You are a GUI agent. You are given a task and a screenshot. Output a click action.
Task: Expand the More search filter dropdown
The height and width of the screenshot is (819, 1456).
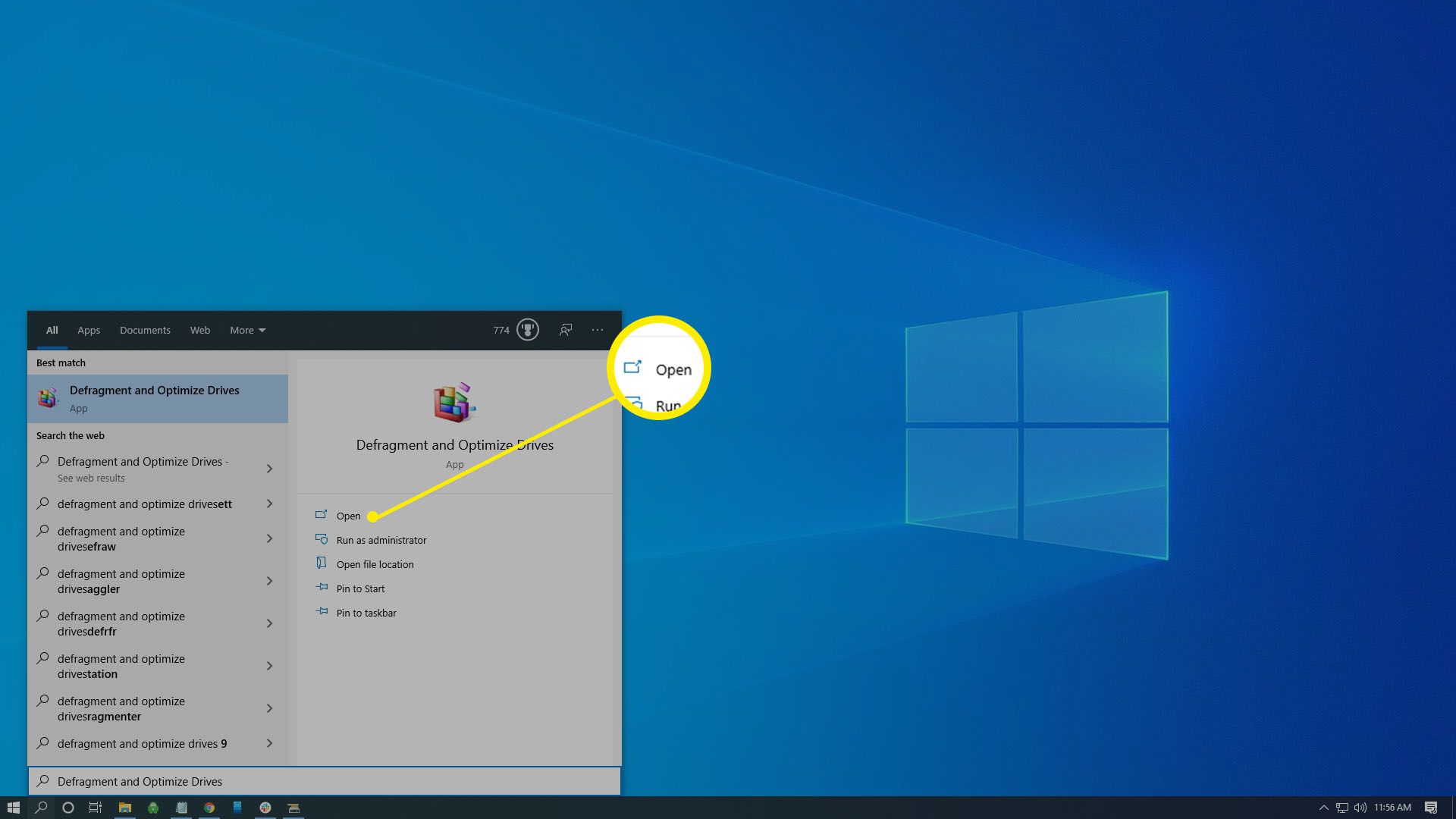(248, 330)
